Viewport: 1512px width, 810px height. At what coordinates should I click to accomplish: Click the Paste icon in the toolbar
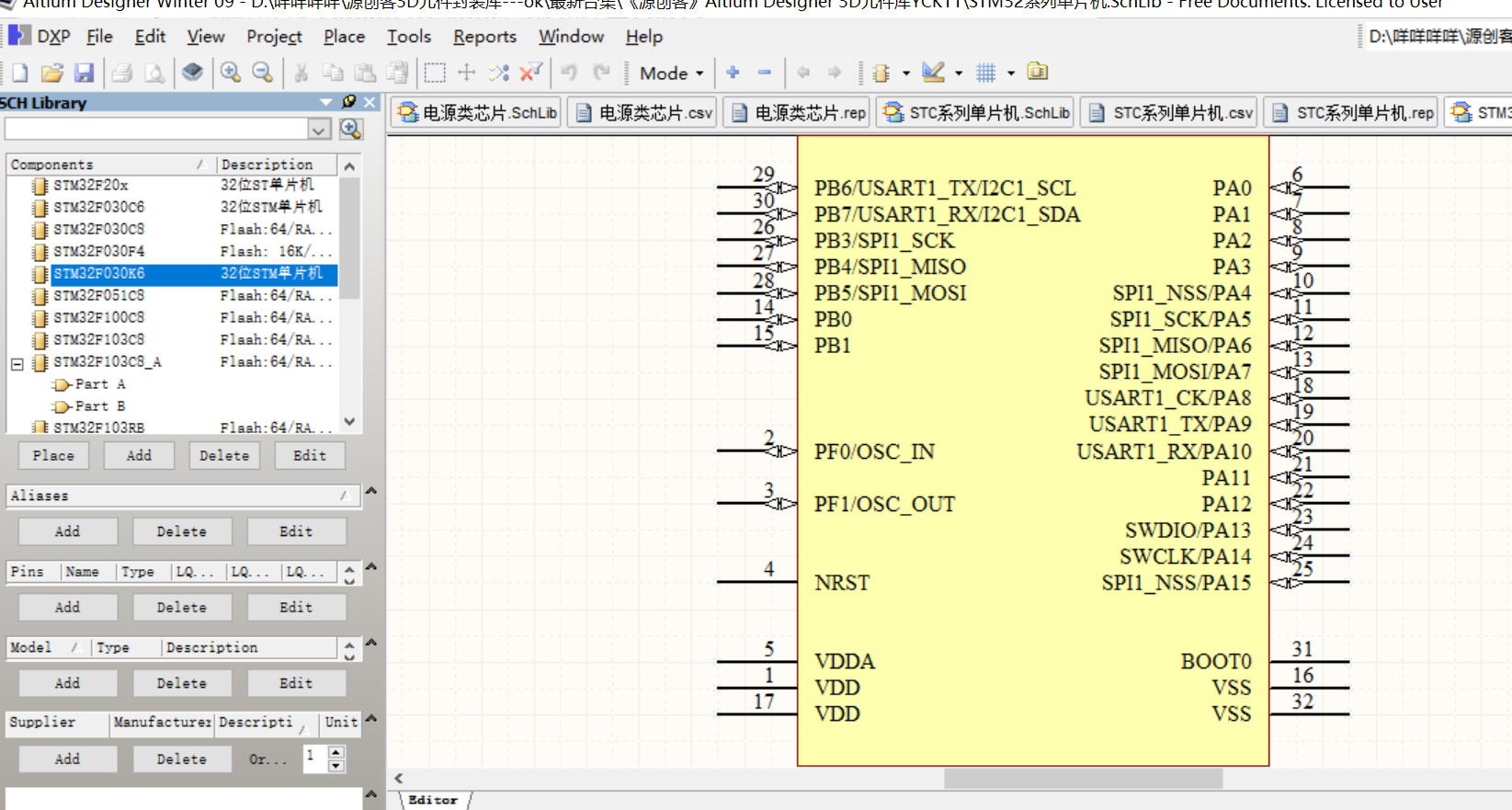(365, 73)
